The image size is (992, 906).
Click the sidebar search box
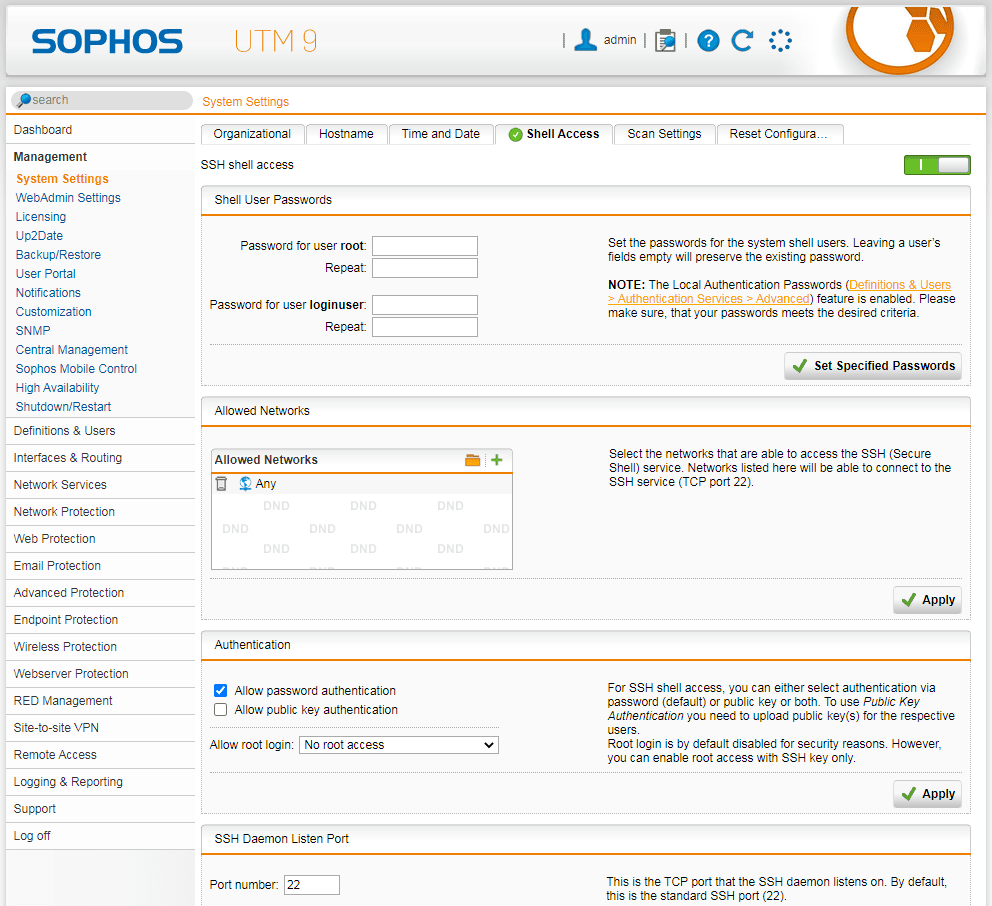pyautogui.click(x=102, y=100)
